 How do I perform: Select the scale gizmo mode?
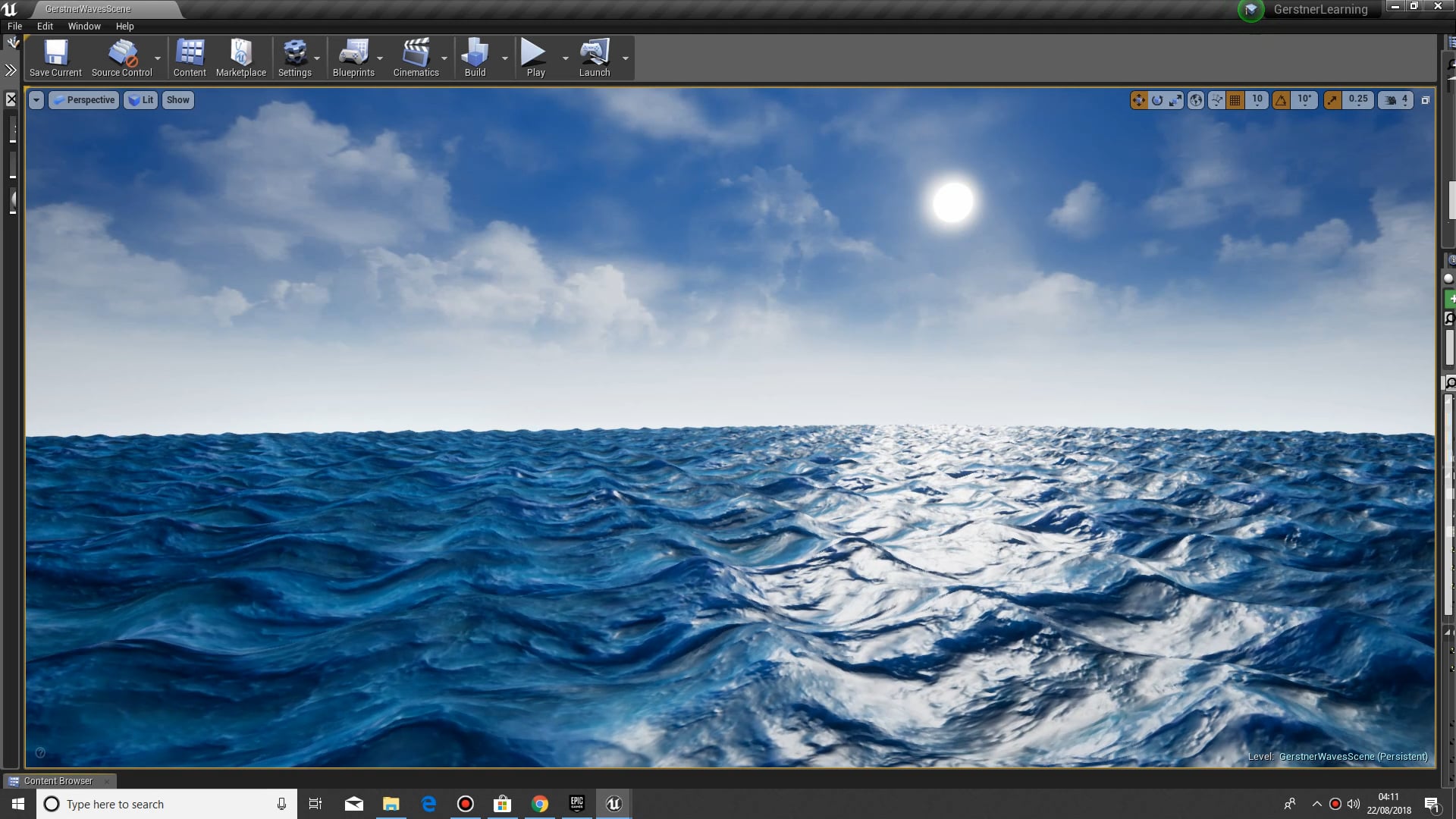click(x=1175, y=100)
